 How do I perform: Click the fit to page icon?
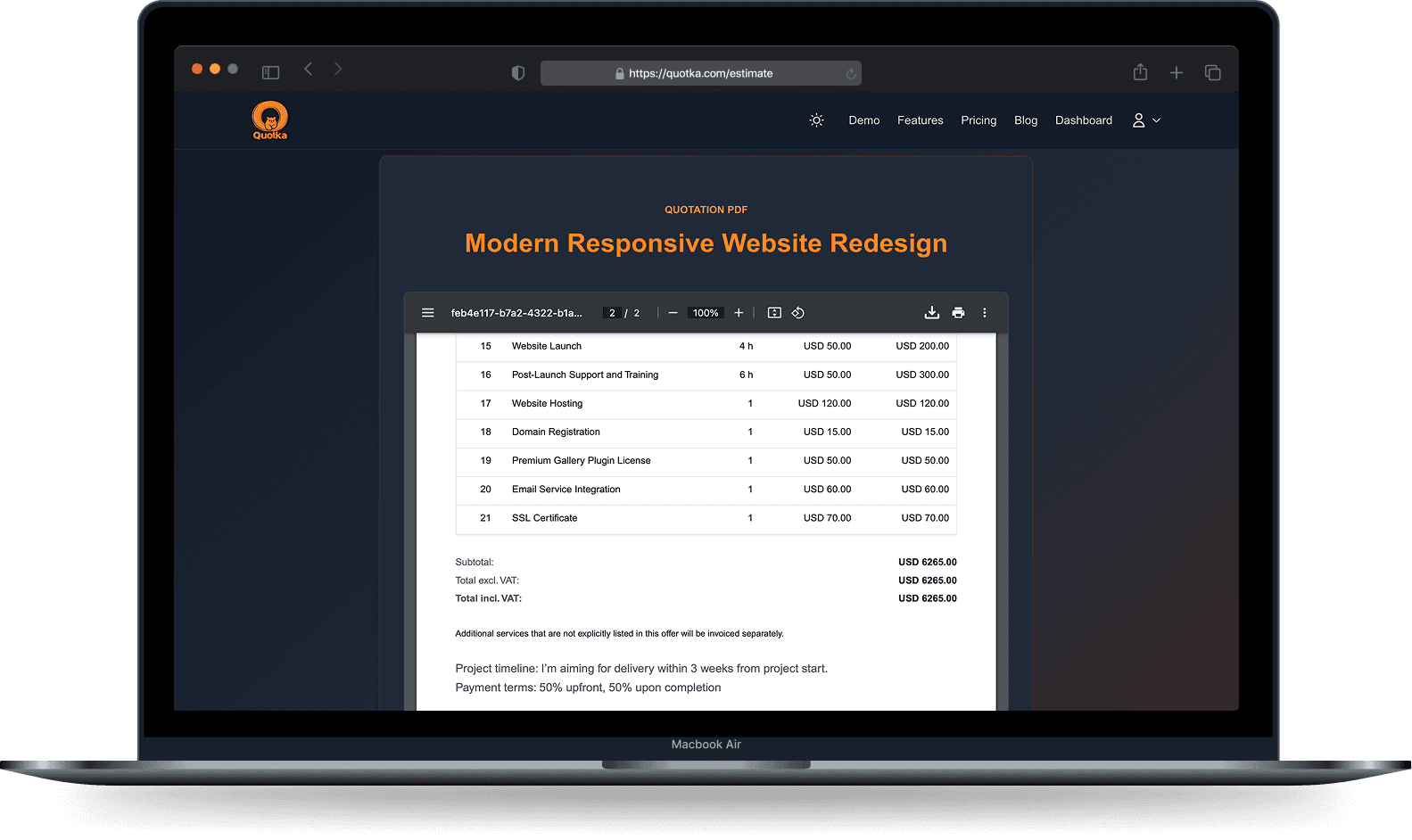[x=774, y=313]
